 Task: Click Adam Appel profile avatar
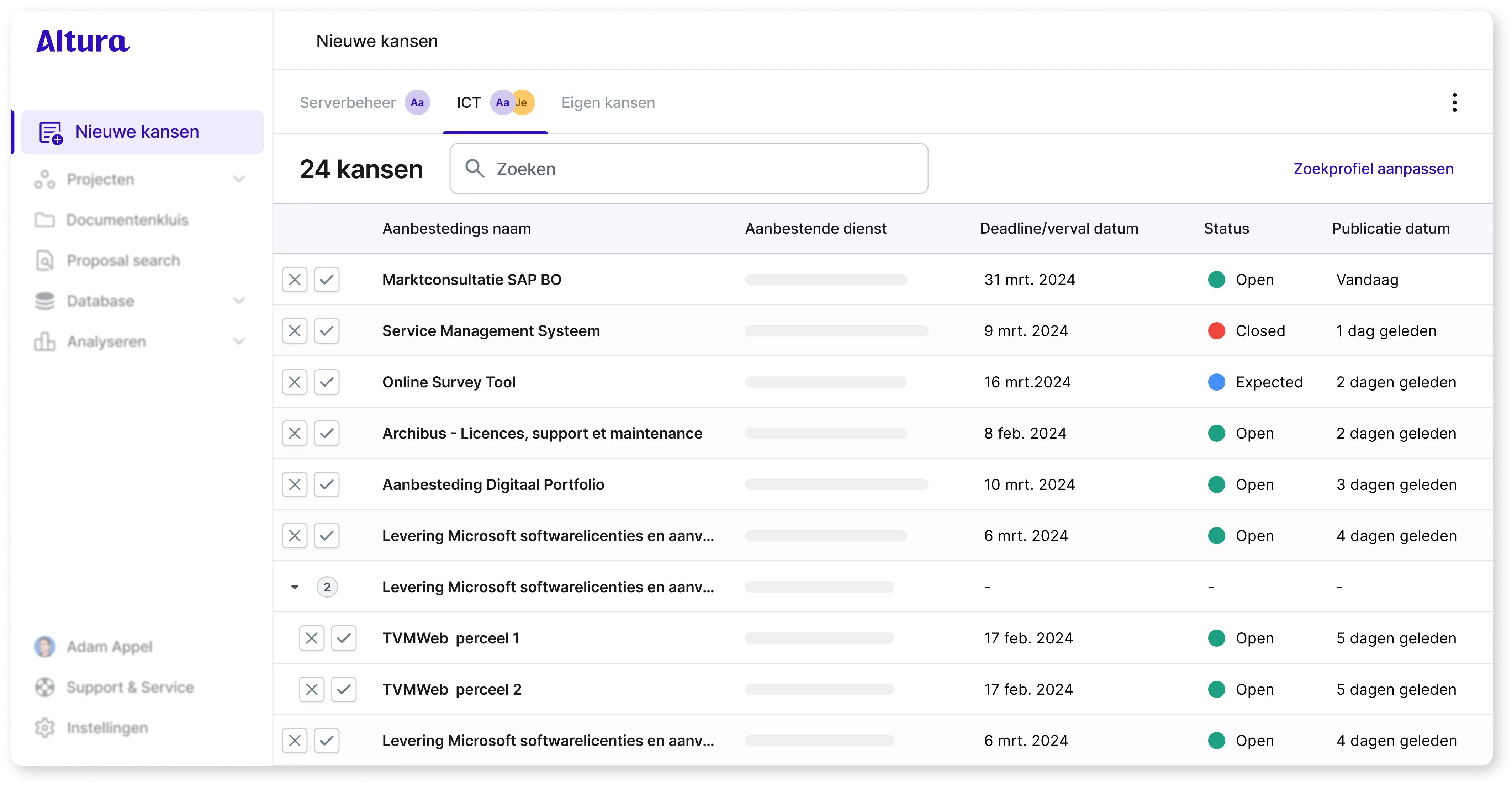pyautogui.click(x=44, y=647)
